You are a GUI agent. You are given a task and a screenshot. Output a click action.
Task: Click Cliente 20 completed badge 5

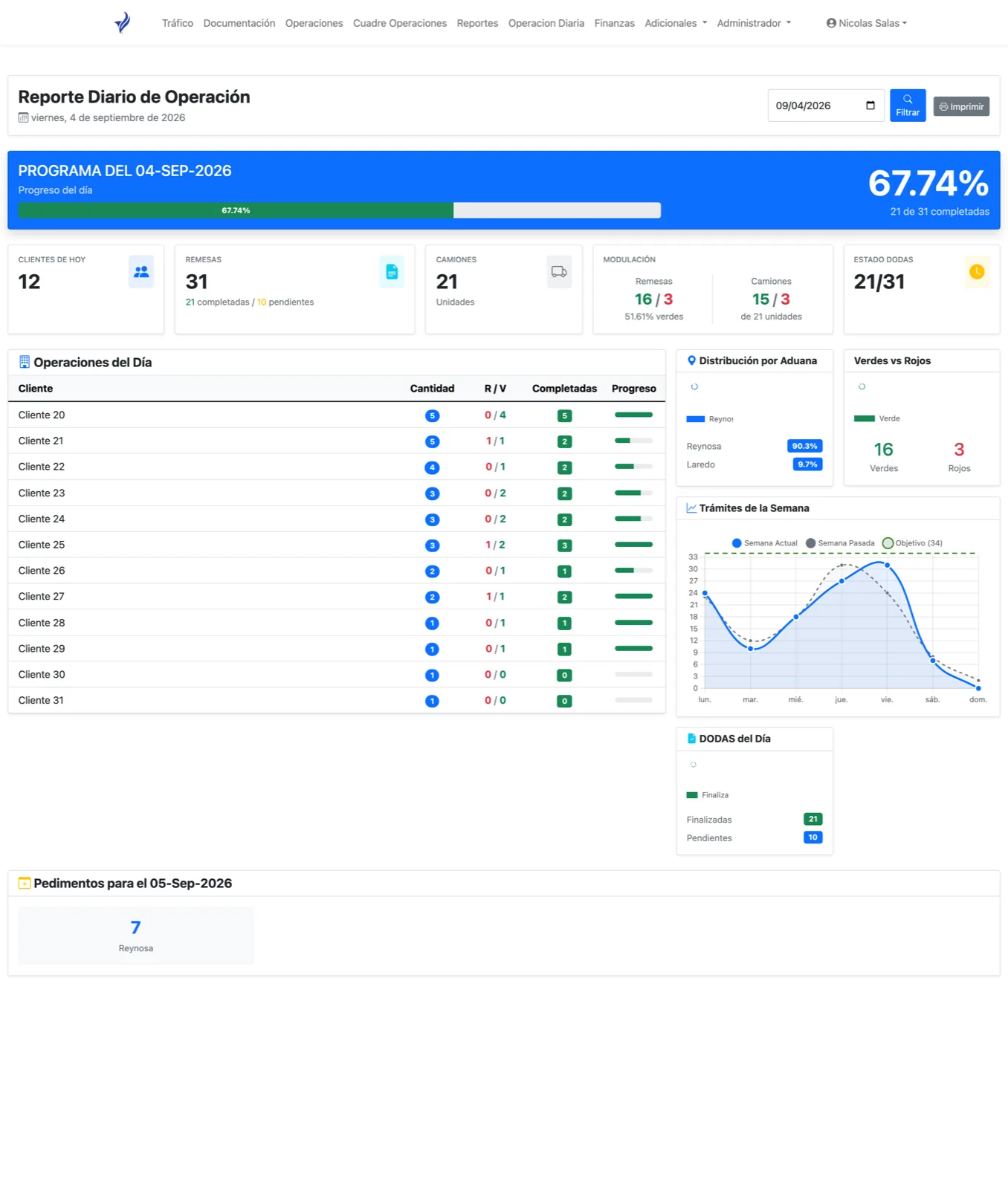[x=564, y=415]
